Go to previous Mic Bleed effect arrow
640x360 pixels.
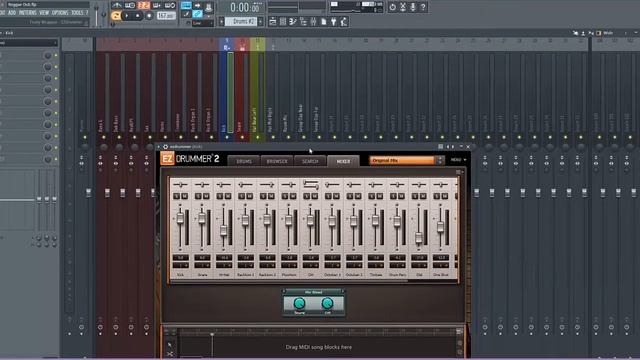tap(285, 291)
